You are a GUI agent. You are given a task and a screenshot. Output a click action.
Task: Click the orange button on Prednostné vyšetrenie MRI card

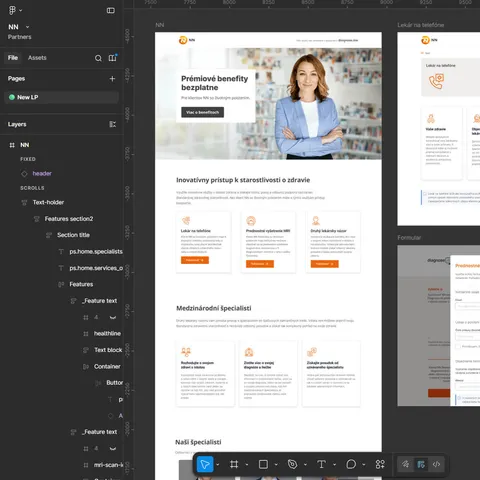[x=260, y=264]
